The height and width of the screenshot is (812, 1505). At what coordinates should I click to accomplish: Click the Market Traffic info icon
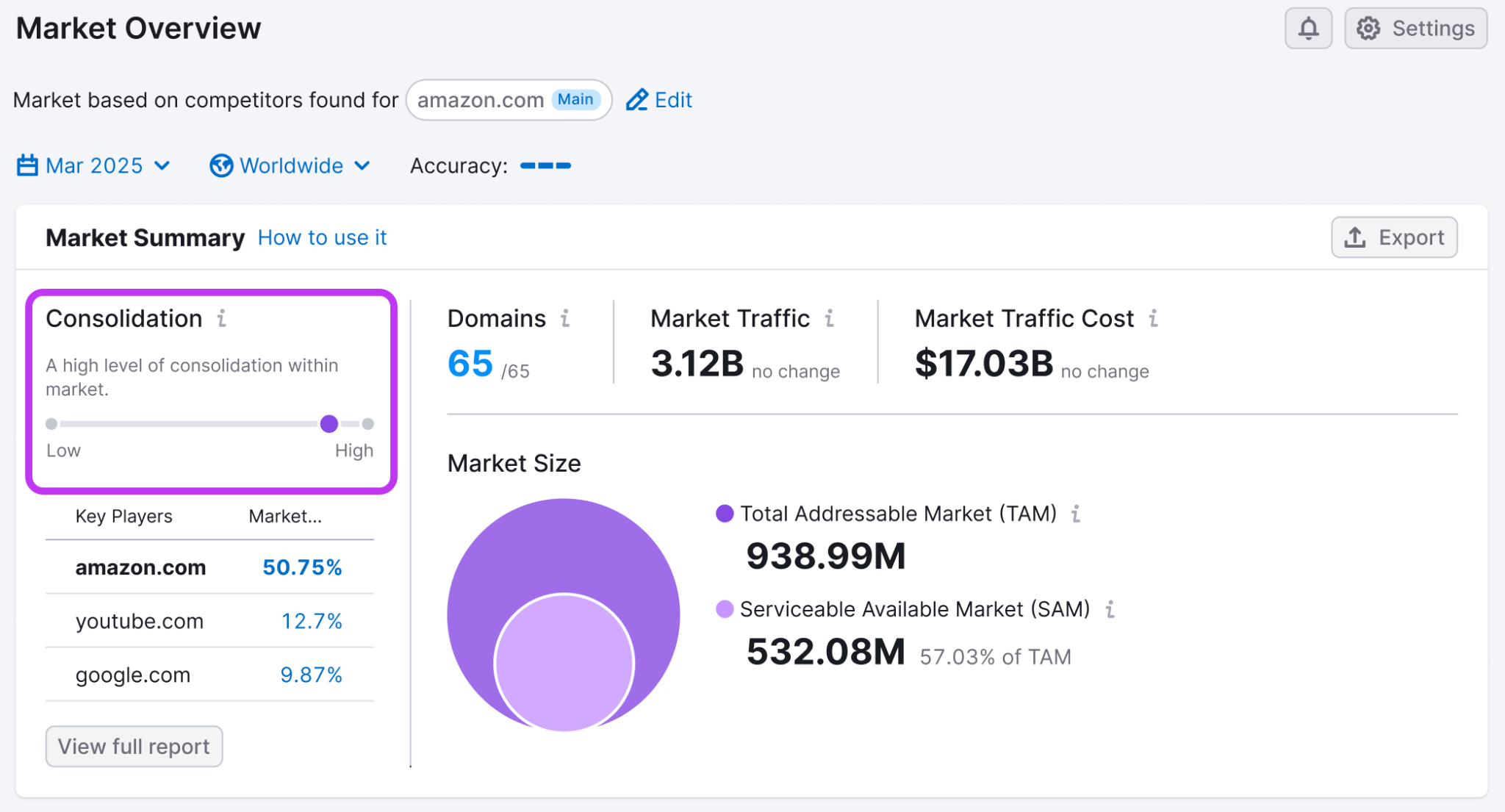[x=830, y=318]
